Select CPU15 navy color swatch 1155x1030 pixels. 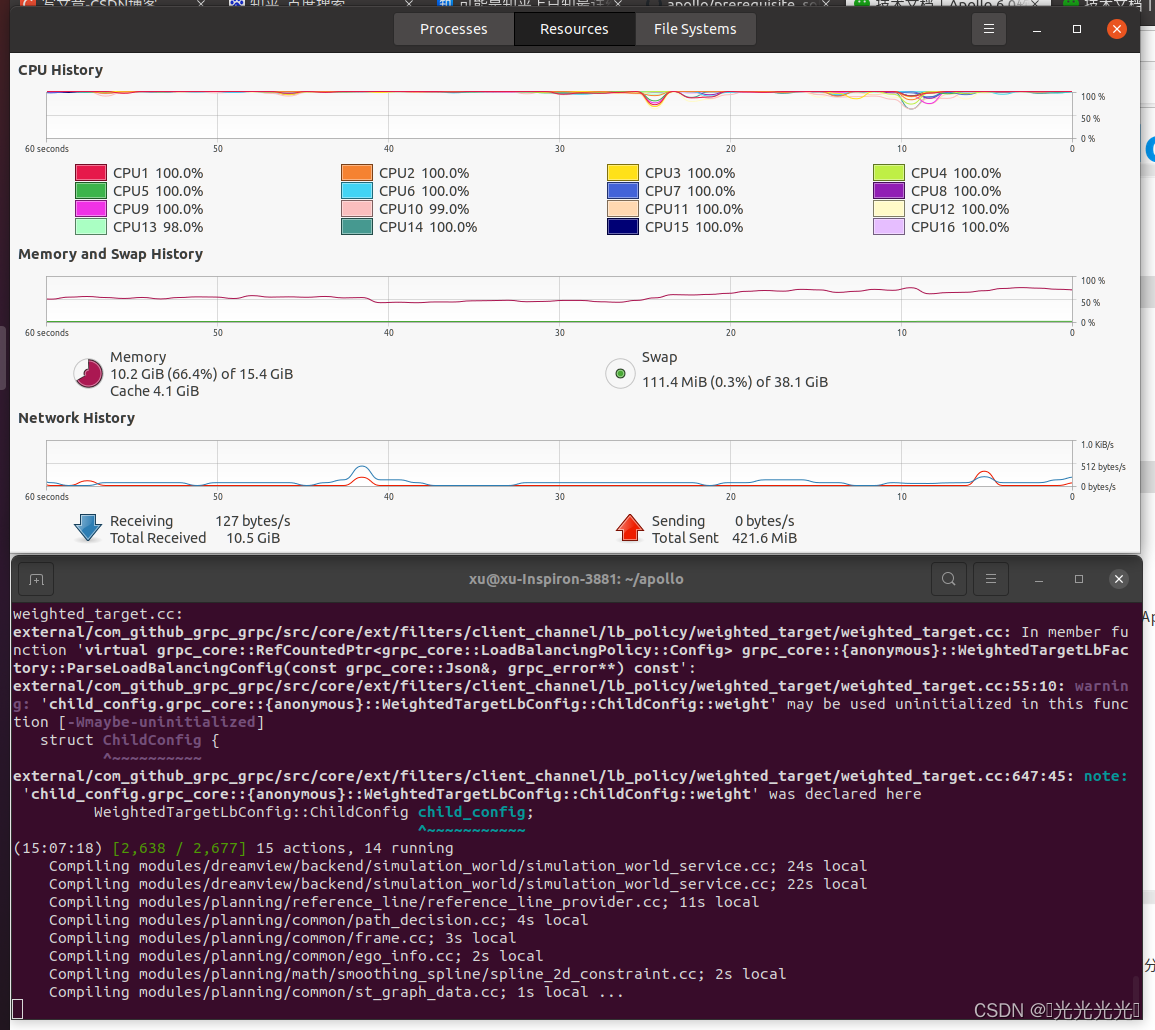point(622,227)
